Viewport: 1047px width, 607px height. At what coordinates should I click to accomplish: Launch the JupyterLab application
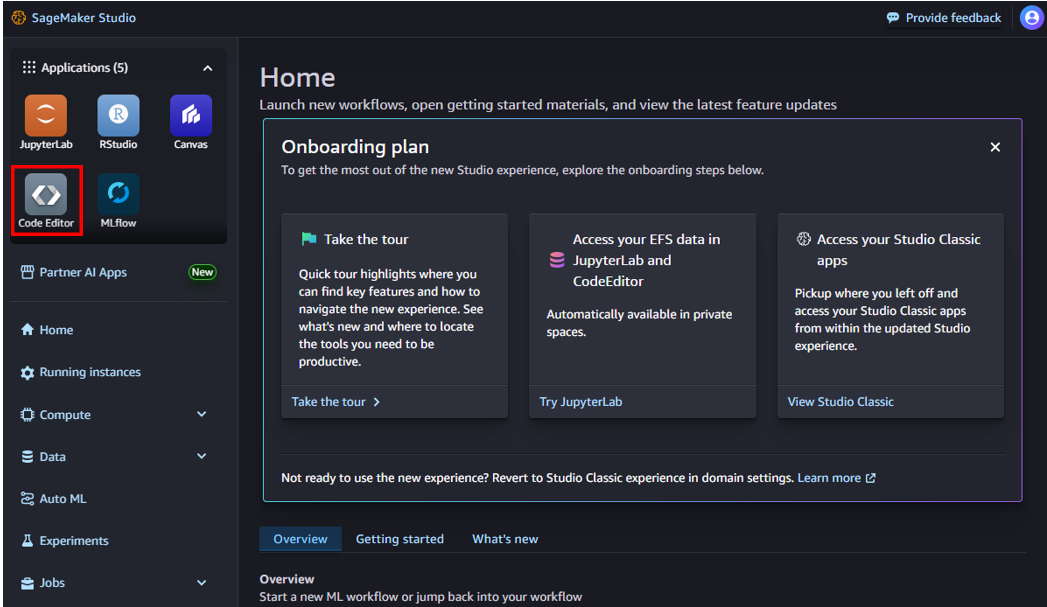click(x=45, y=121)
